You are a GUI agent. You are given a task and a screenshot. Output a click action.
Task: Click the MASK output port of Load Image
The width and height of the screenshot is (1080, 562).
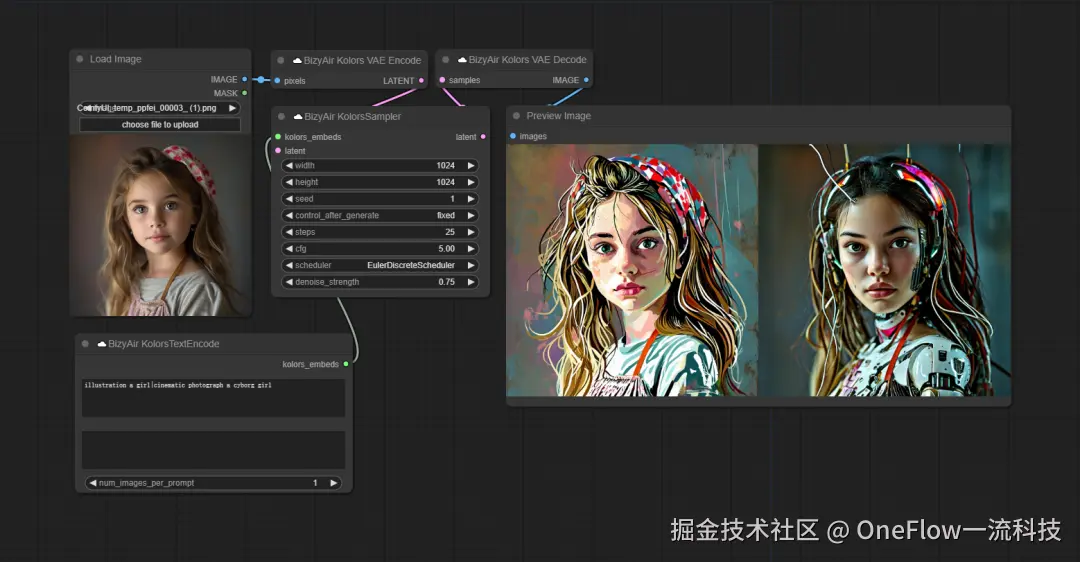[245, 93]
